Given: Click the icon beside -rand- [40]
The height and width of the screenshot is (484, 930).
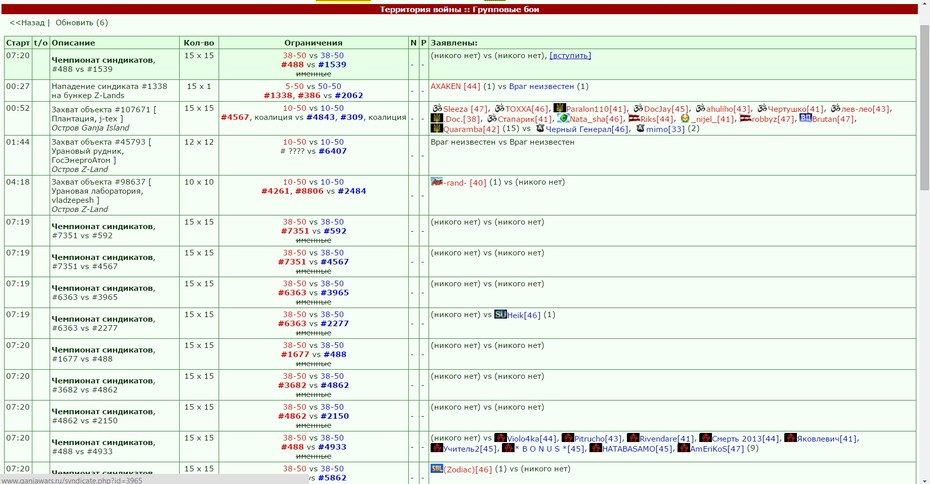Looking at the screenshot, I should 437,182.
